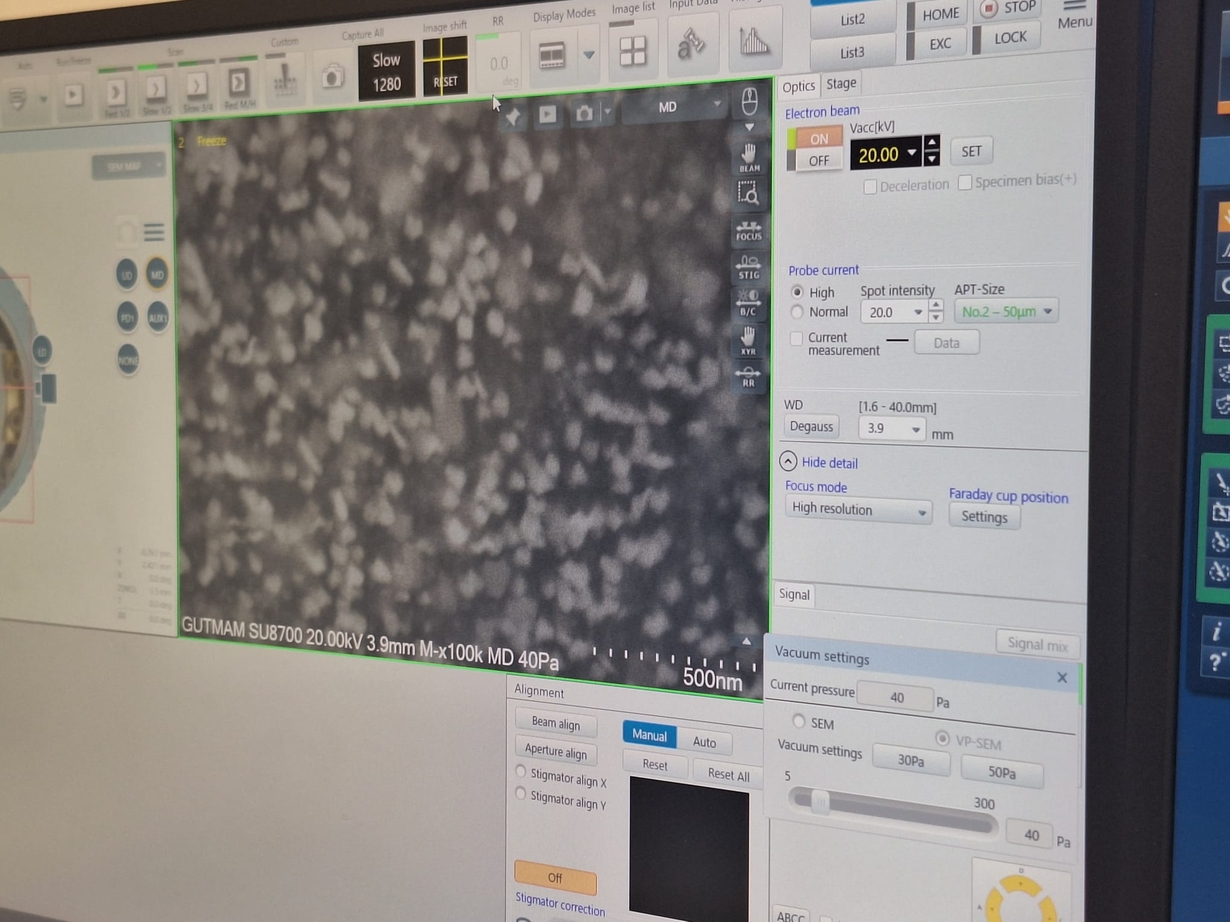This screenshot has width=1230, height=922.
Task: Select the RR raster rotation tool
Action: [x=749, y=378]
